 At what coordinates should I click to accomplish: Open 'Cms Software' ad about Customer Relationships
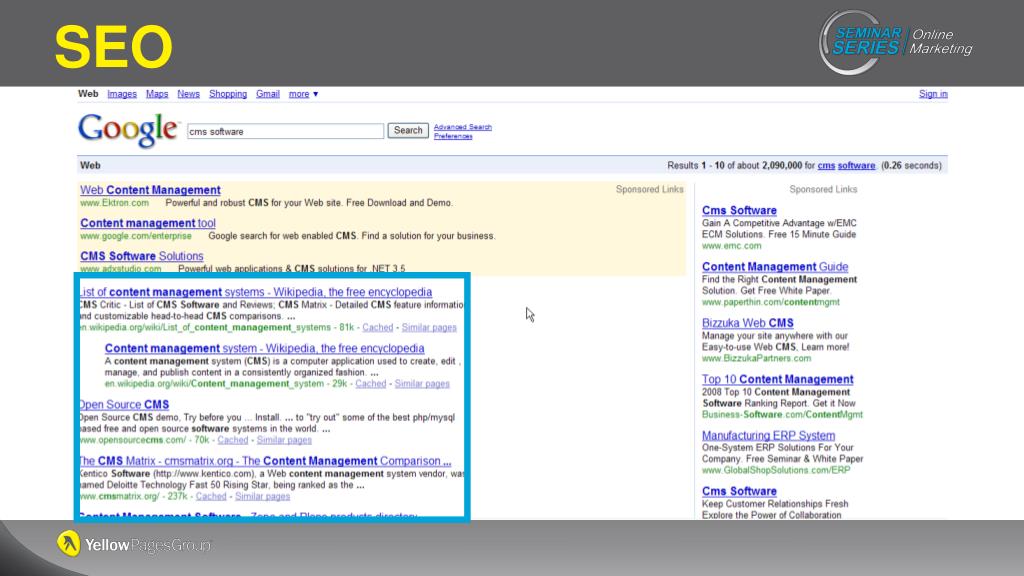[x=739, y=491]
